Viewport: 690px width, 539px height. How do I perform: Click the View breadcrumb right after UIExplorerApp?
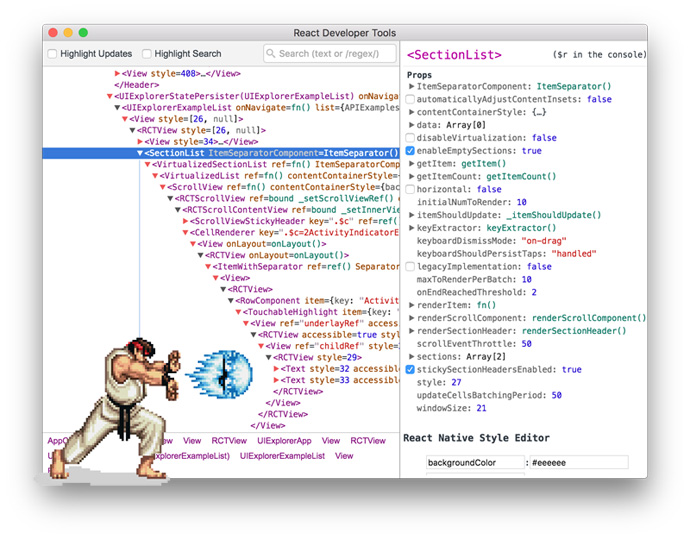click(330, 441)
